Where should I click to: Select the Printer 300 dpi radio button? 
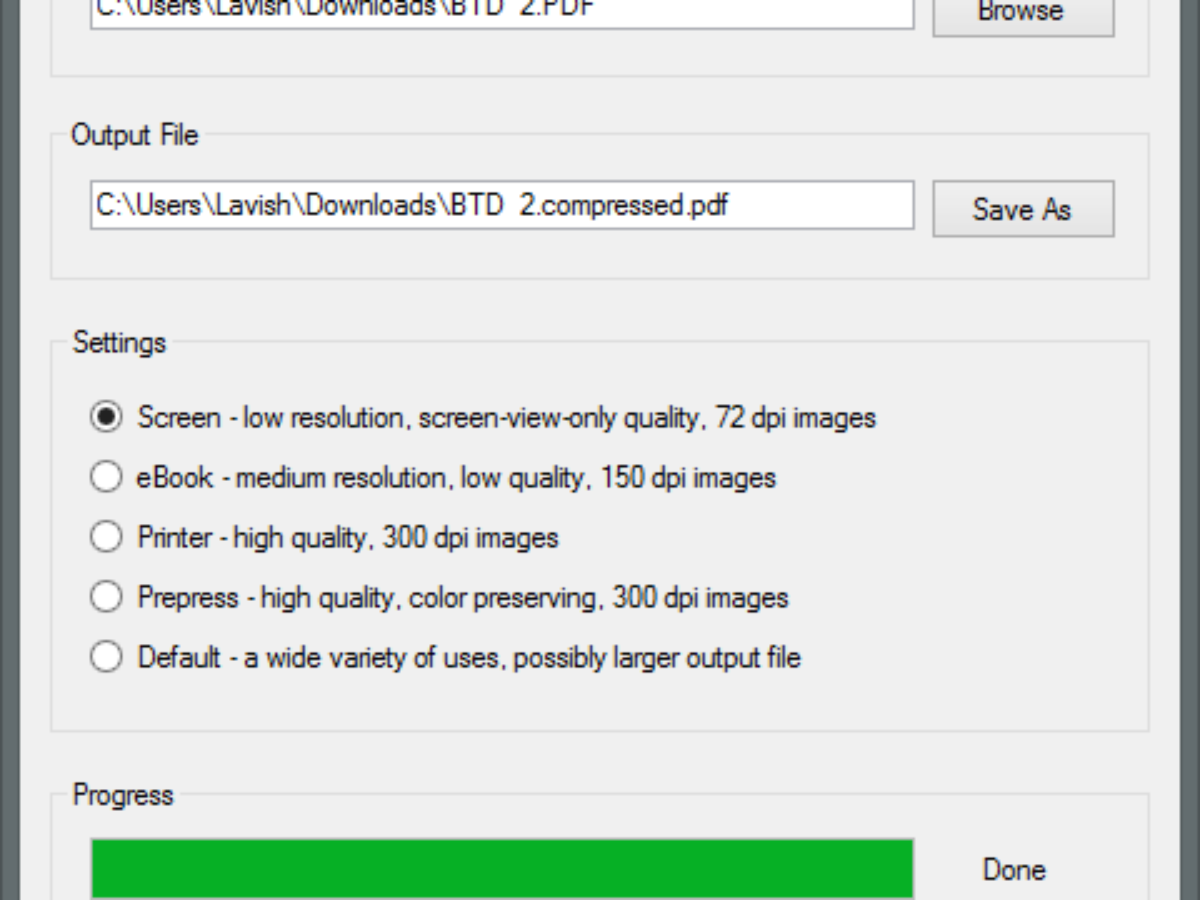click(x=106, y=537)
